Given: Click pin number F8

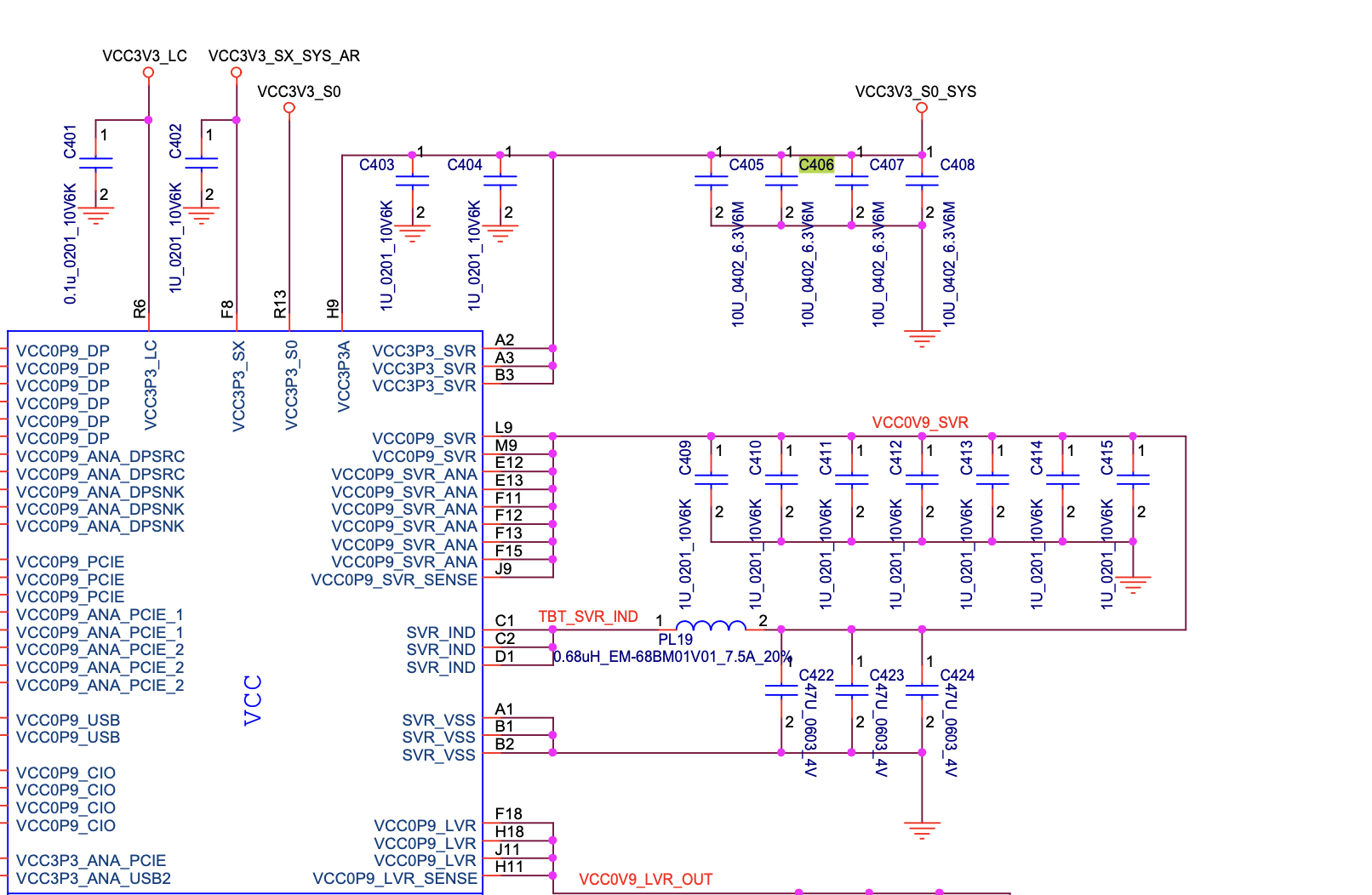Looking at the screenshot, I should [227, 309].
